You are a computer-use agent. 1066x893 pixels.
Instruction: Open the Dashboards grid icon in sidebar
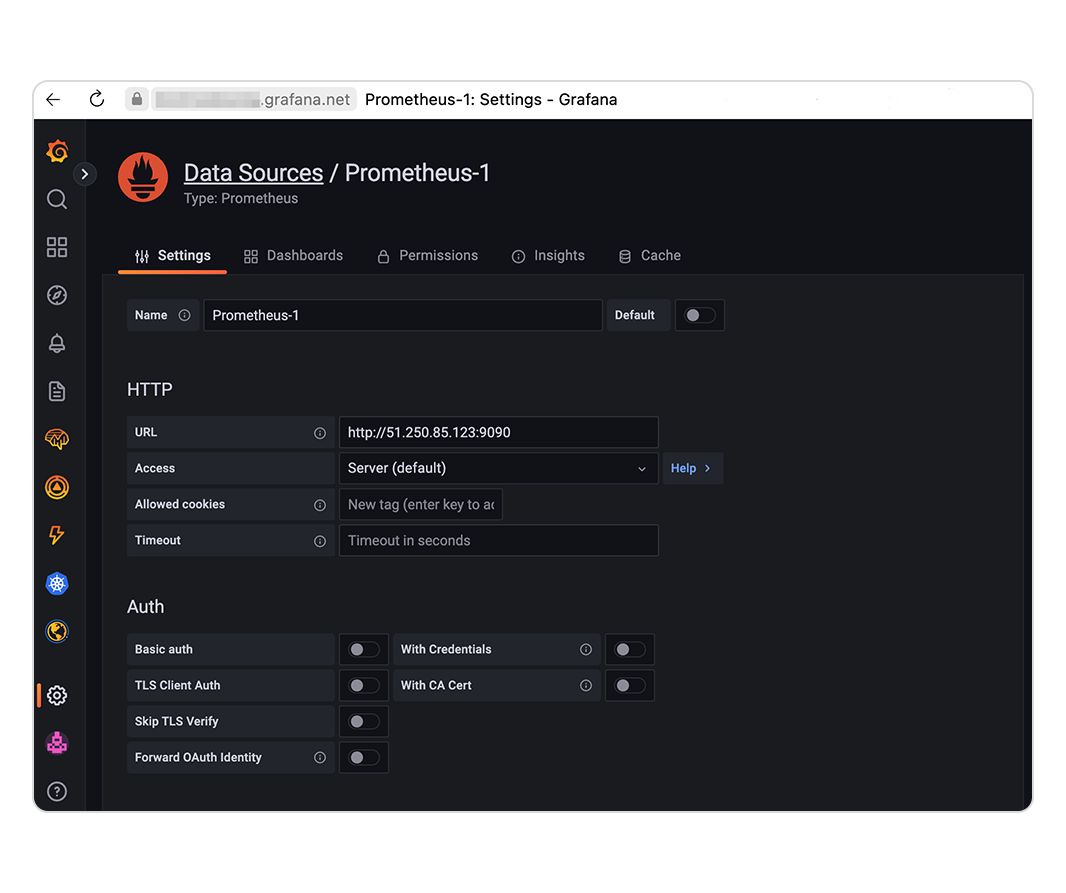[57, 247]
